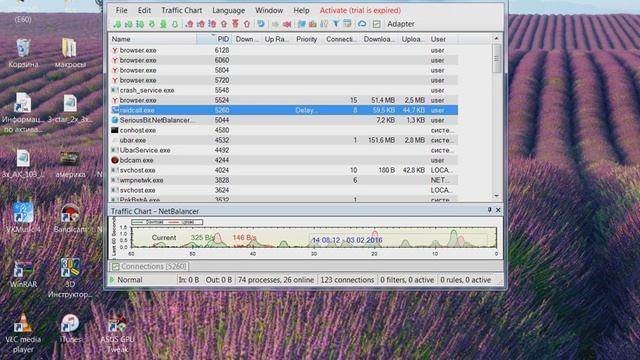
Task: Open the макросы folder on desktop
Action: pyautogui.click(x=70, y=53)
